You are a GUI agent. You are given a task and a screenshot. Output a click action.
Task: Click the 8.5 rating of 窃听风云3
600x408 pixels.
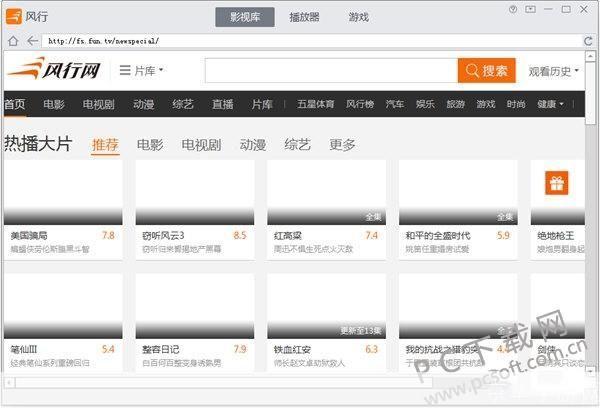pyautogui.click(x=240, y=235)
